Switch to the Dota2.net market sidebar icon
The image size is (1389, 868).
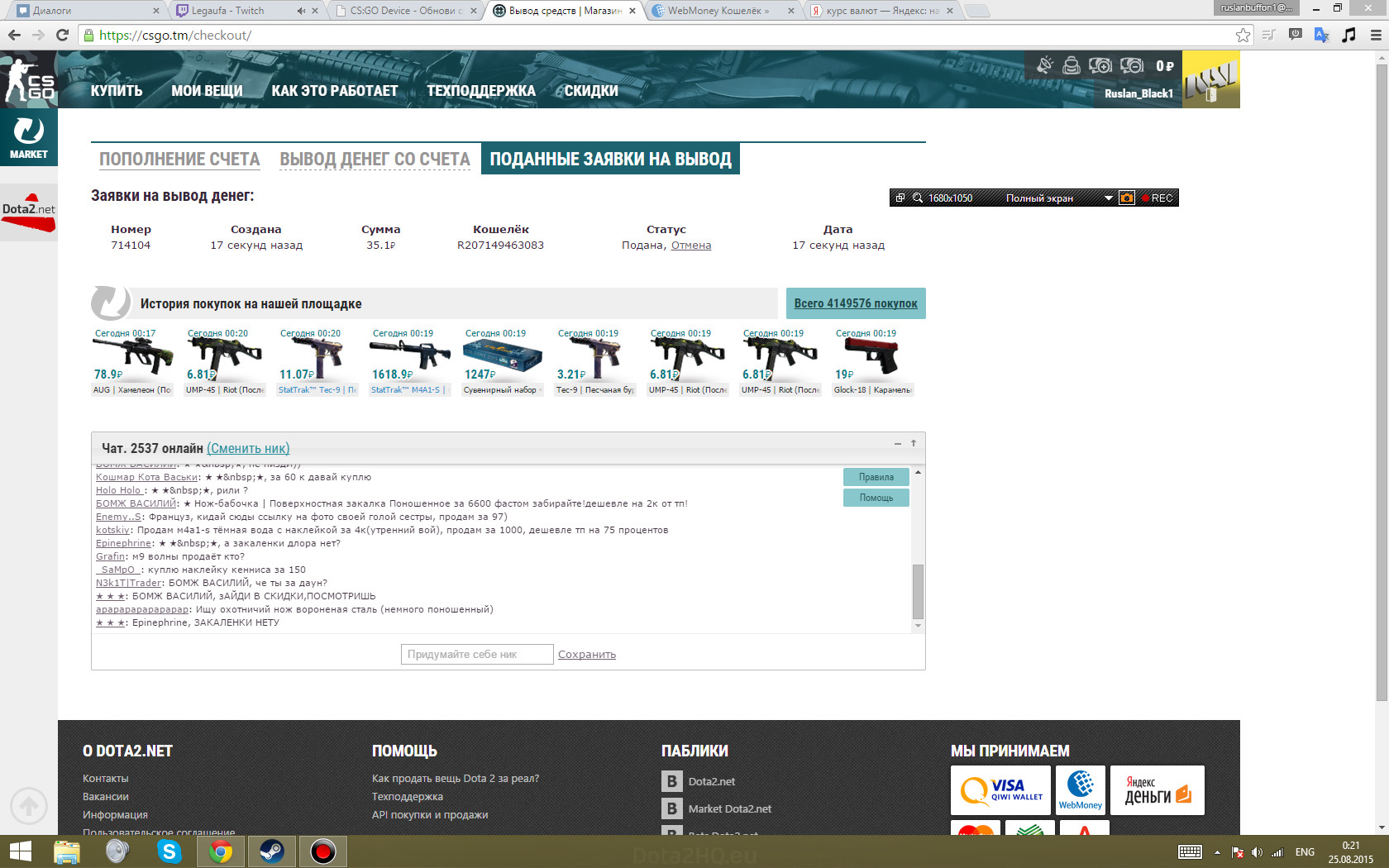coord(29,212)
